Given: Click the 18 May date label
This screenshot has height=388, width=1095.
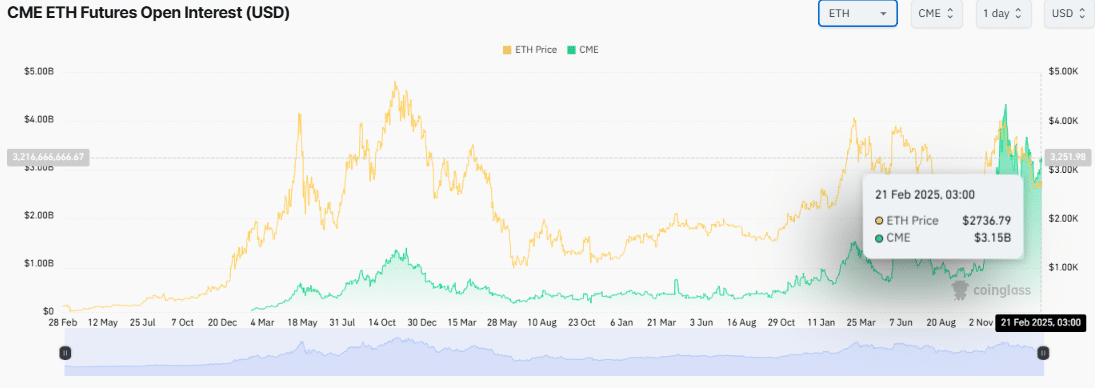Looking at the screenshot, I should tap(302, 322).
